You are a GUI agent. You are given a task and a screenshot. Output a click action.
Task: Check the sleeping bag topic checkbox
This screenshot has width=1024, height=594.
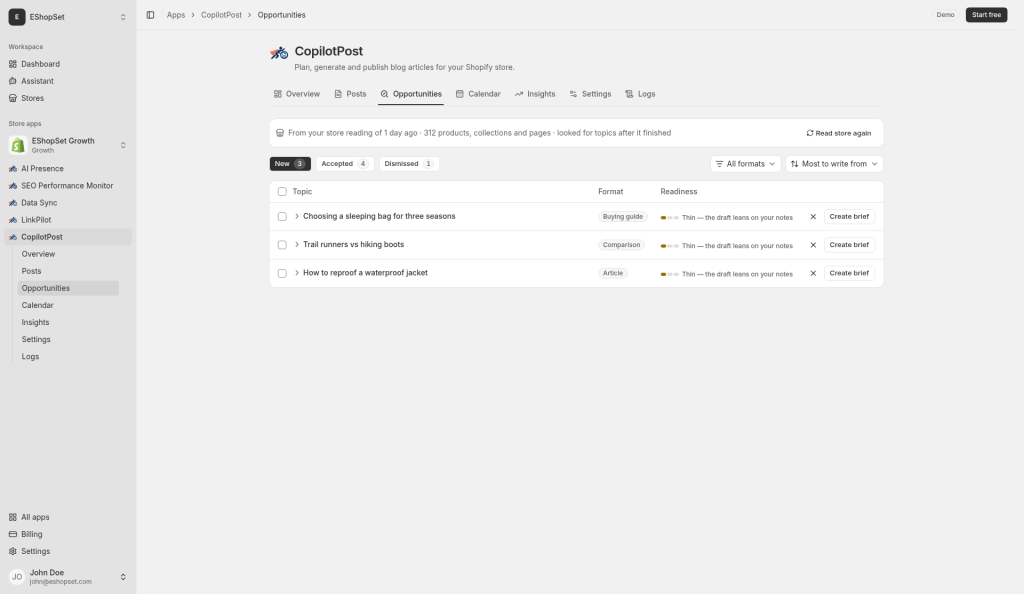pyautogui.click(x=282, y=217)
